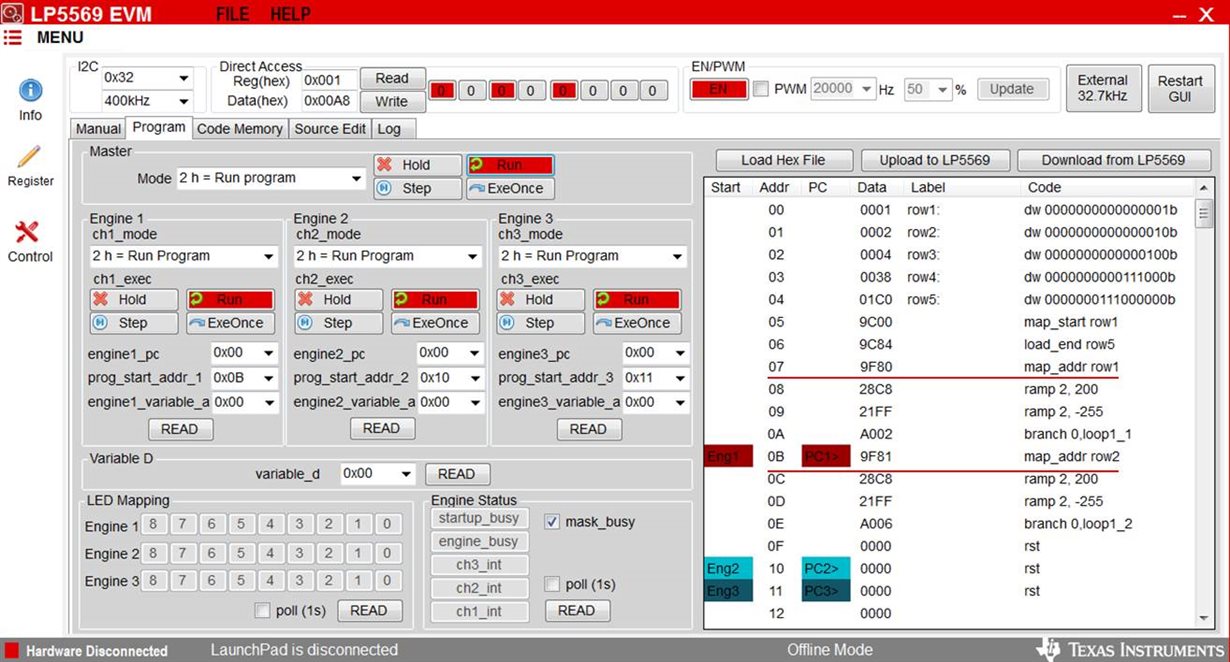The image size is (1230, 662).
Task: Uncheck the mask_busy checkbox
Action: click(553, 522)
